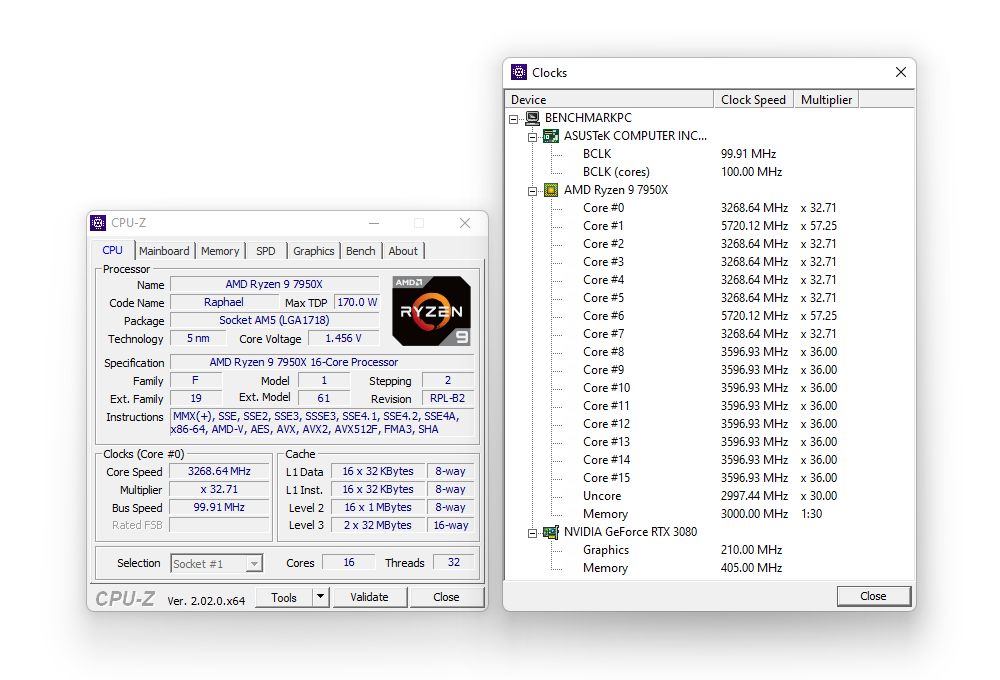
Task: Click the NVIDIA GeForce graphics card icon
Action: coord(550,532)
